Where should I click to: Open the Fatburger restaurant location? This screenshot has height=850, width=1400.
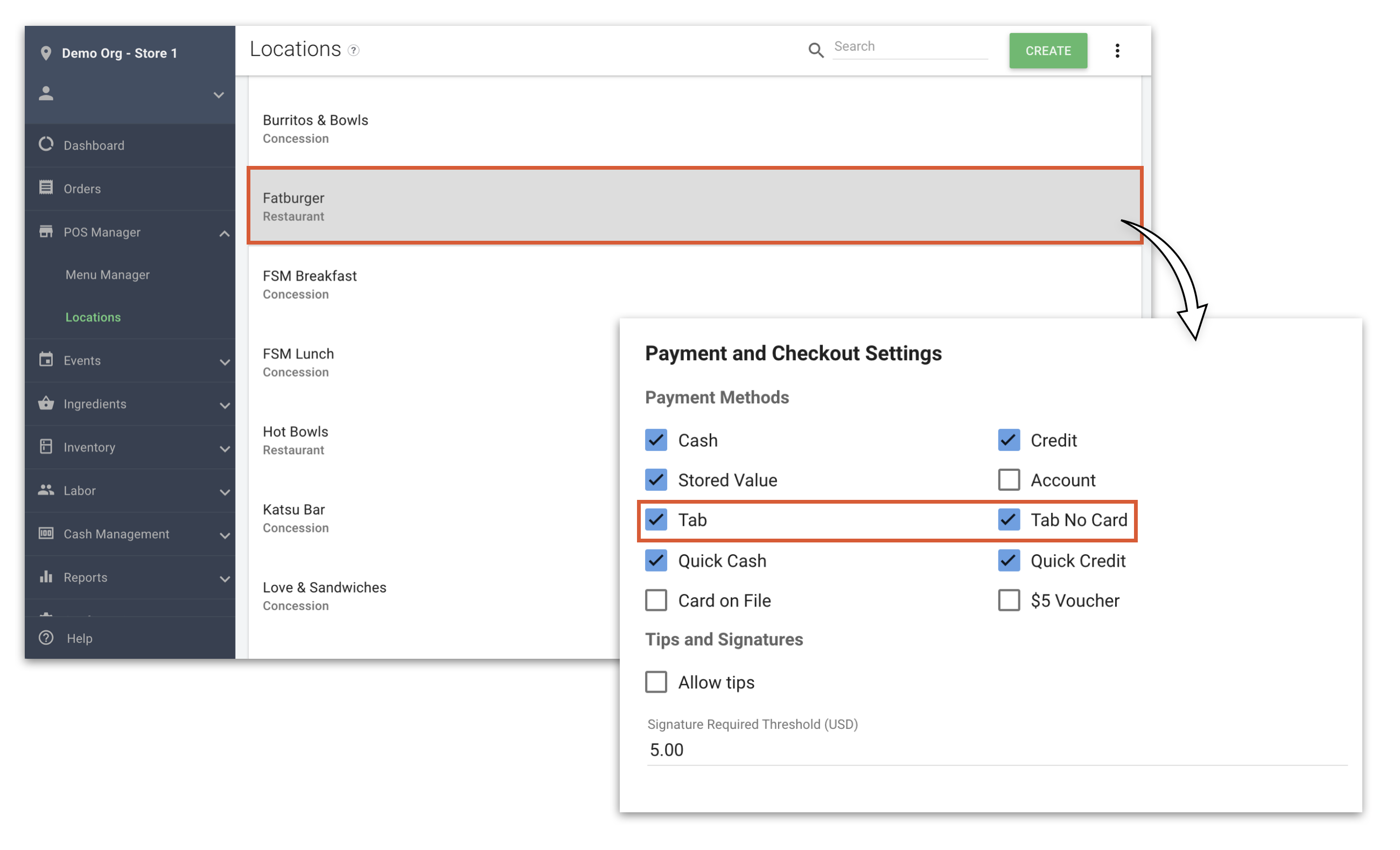(x=695, y=206)
